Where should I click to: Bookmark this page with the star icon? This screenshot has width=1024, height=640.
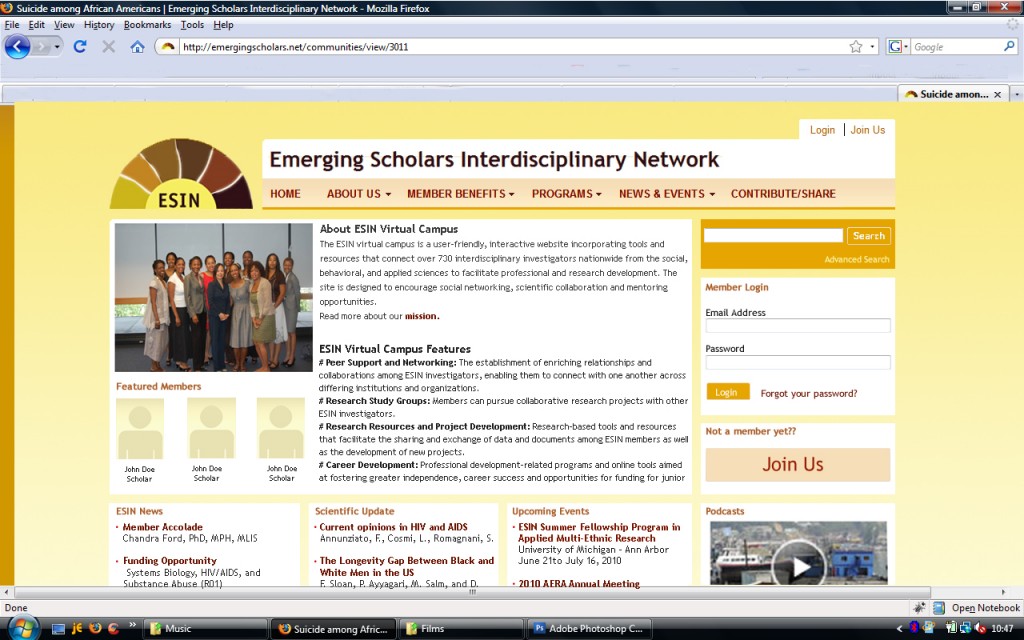coord(856,47)
